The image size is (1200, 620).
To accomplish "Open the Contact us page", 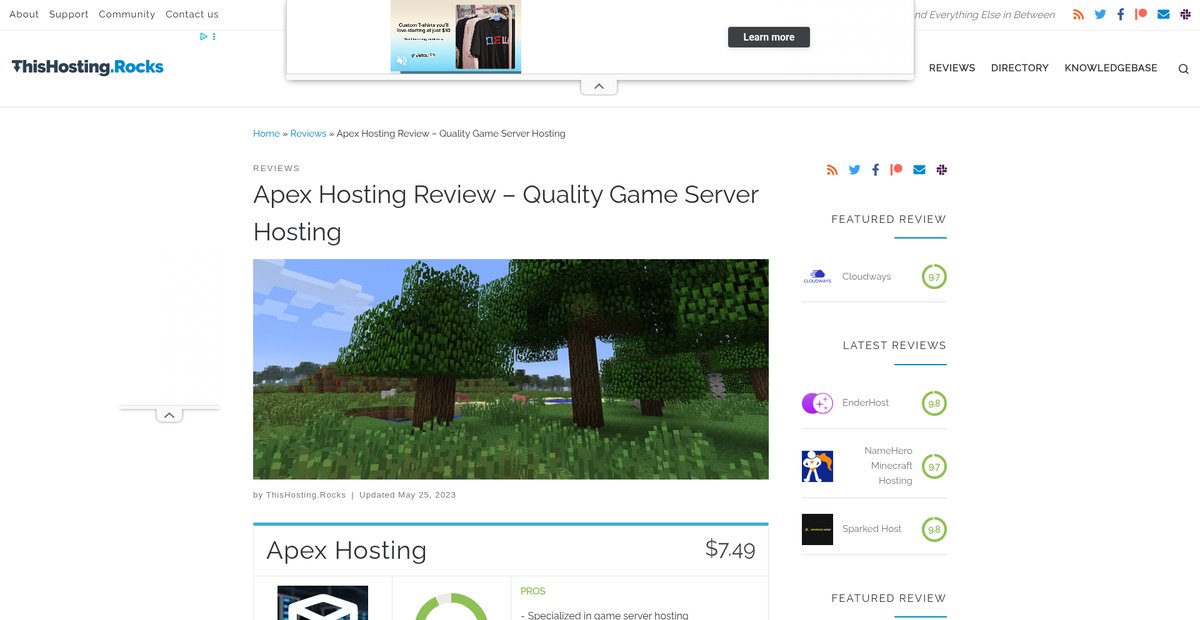I will pos(192,14).
